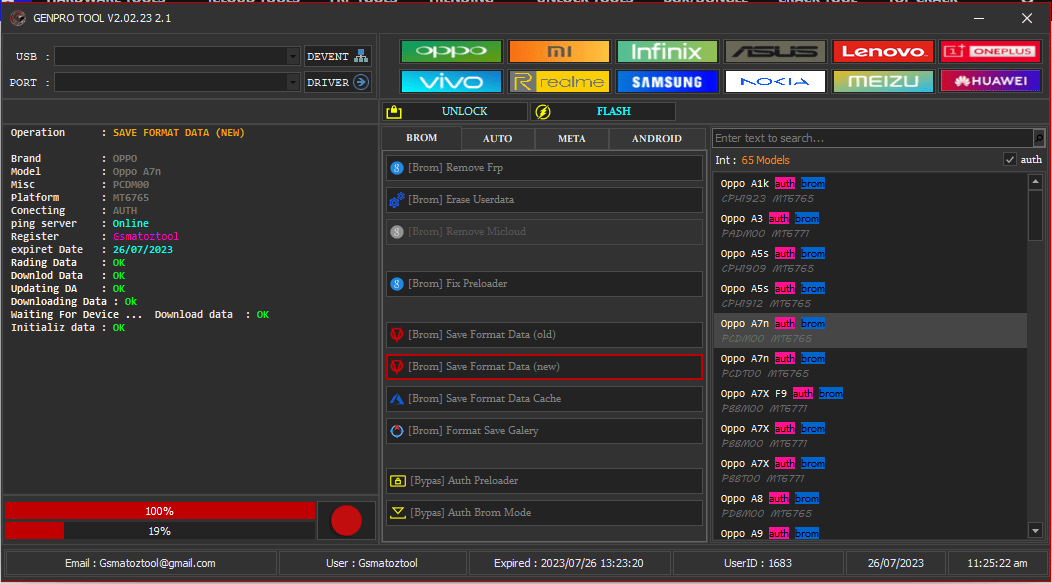Click the [Bypas] Auth Brom Mode icon
Screen dimensions: 1052x584
click(399, 512)
